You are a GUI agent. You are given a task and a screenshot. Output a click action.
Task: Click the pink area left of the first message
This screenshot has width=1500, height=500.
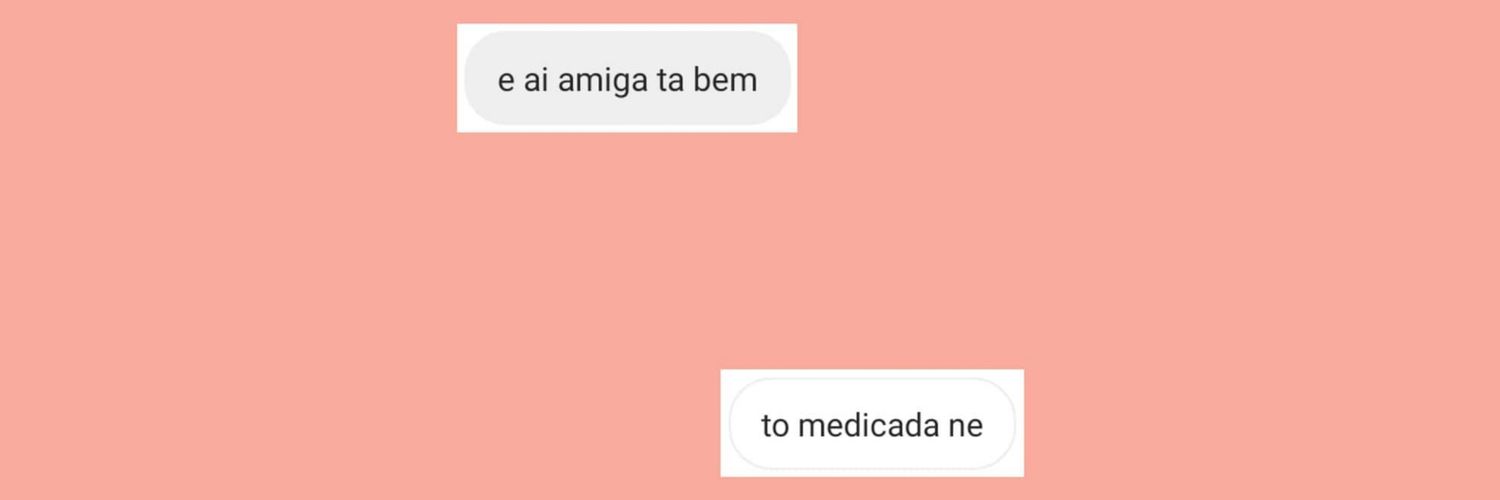(228, 78)
